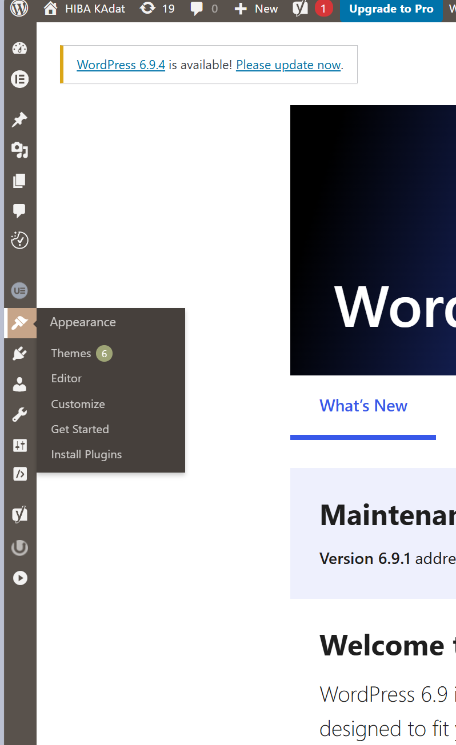Click the Version 6.9.1 text

365,558
